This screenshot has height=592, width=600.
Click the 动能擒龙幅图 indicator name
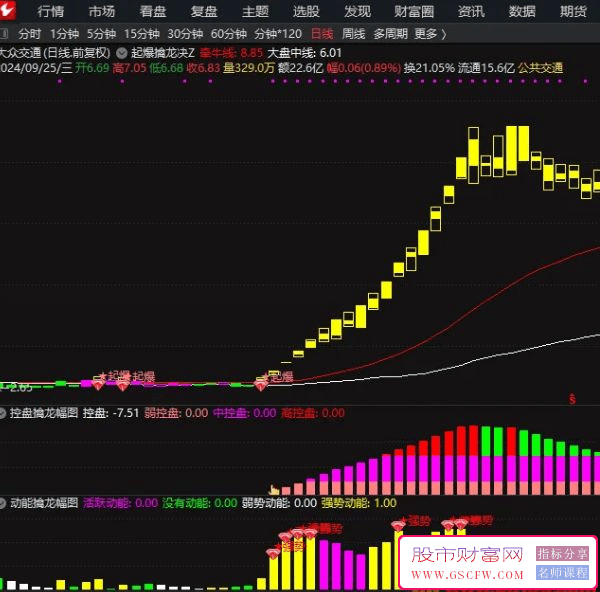point(44,503)
